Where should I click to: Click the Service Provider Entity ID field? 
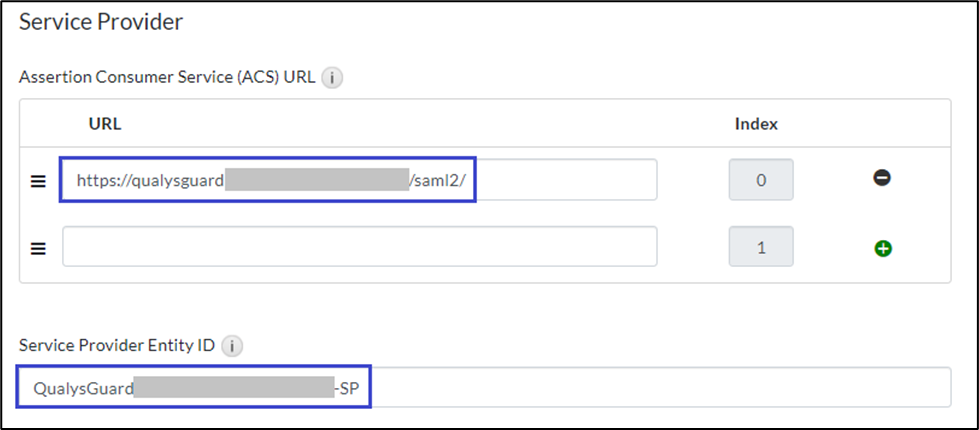[650, 388]
